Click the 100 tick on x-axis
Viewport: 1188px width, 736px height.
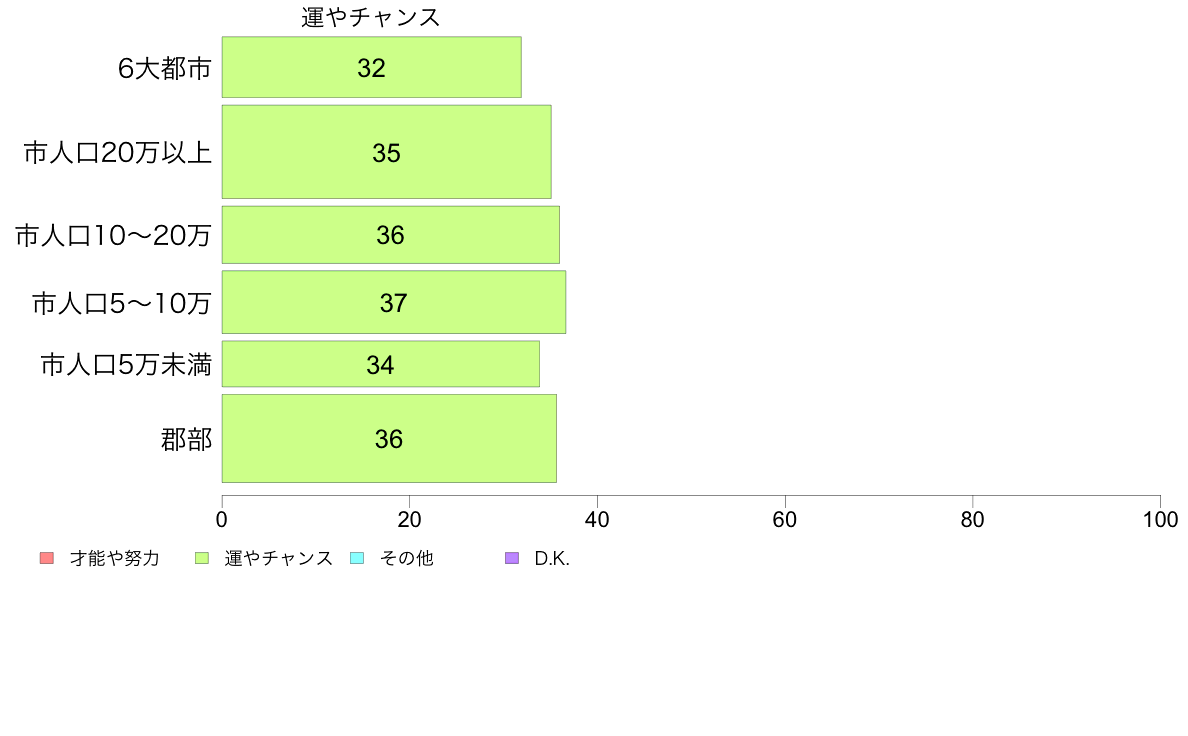pyautogui.click(x=1160, y=520)
